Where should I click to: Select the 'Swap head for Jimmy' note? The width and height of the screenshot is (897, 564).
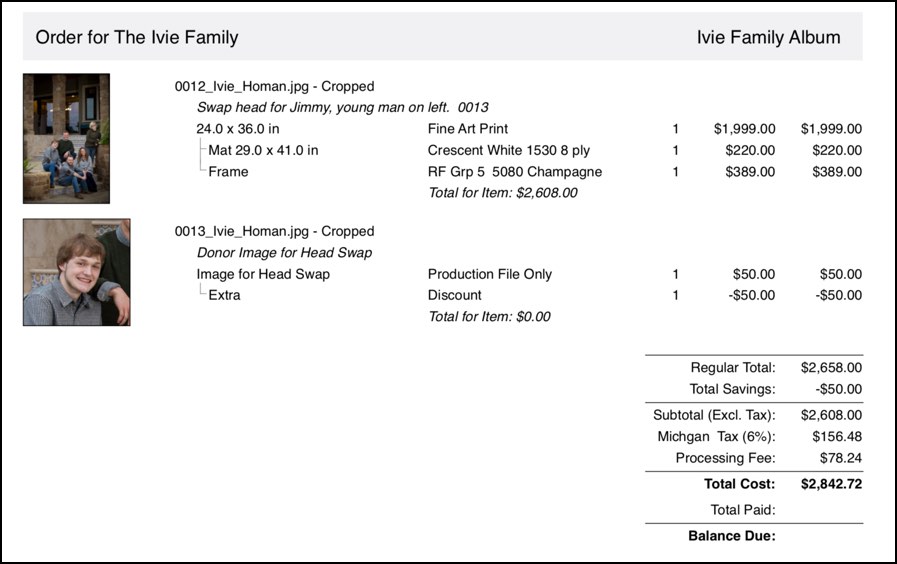pyautogui.click(x=343, y=108)
